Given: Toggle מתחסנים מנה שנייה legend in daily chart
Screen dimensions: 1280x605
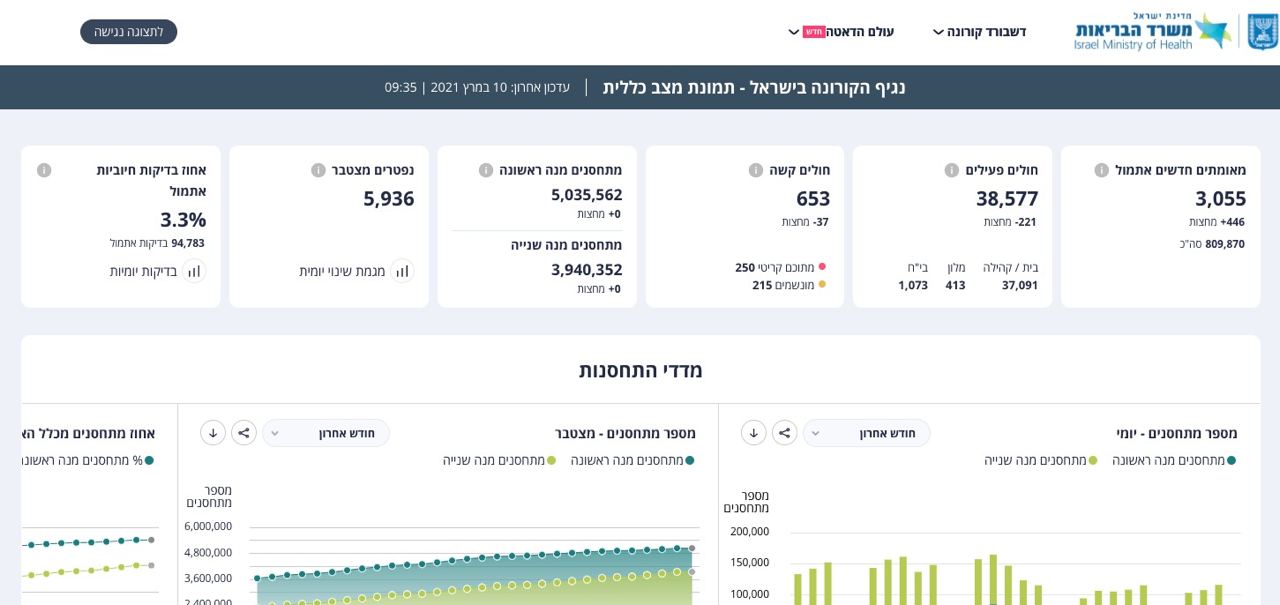Looking at the screenshot, I should tap(1041, 460).
